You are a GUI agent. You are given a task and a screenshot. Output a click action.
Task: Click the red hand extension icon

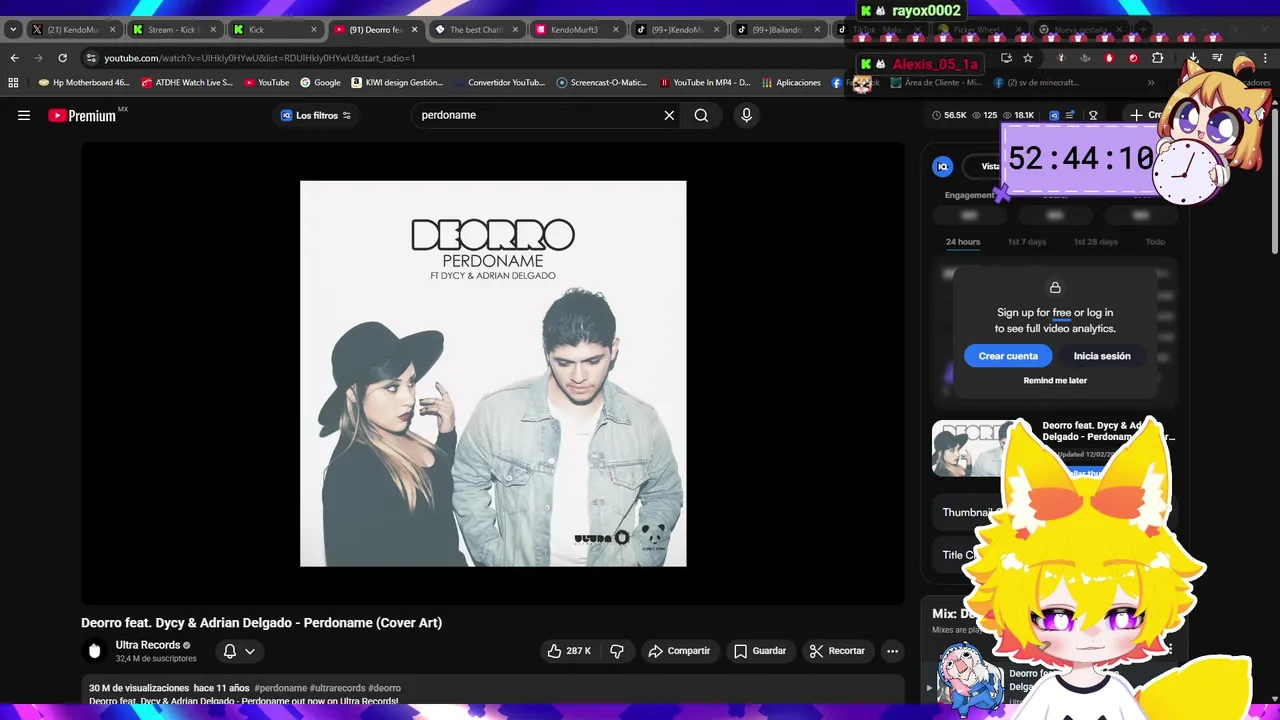click(x=1109, y=58)
